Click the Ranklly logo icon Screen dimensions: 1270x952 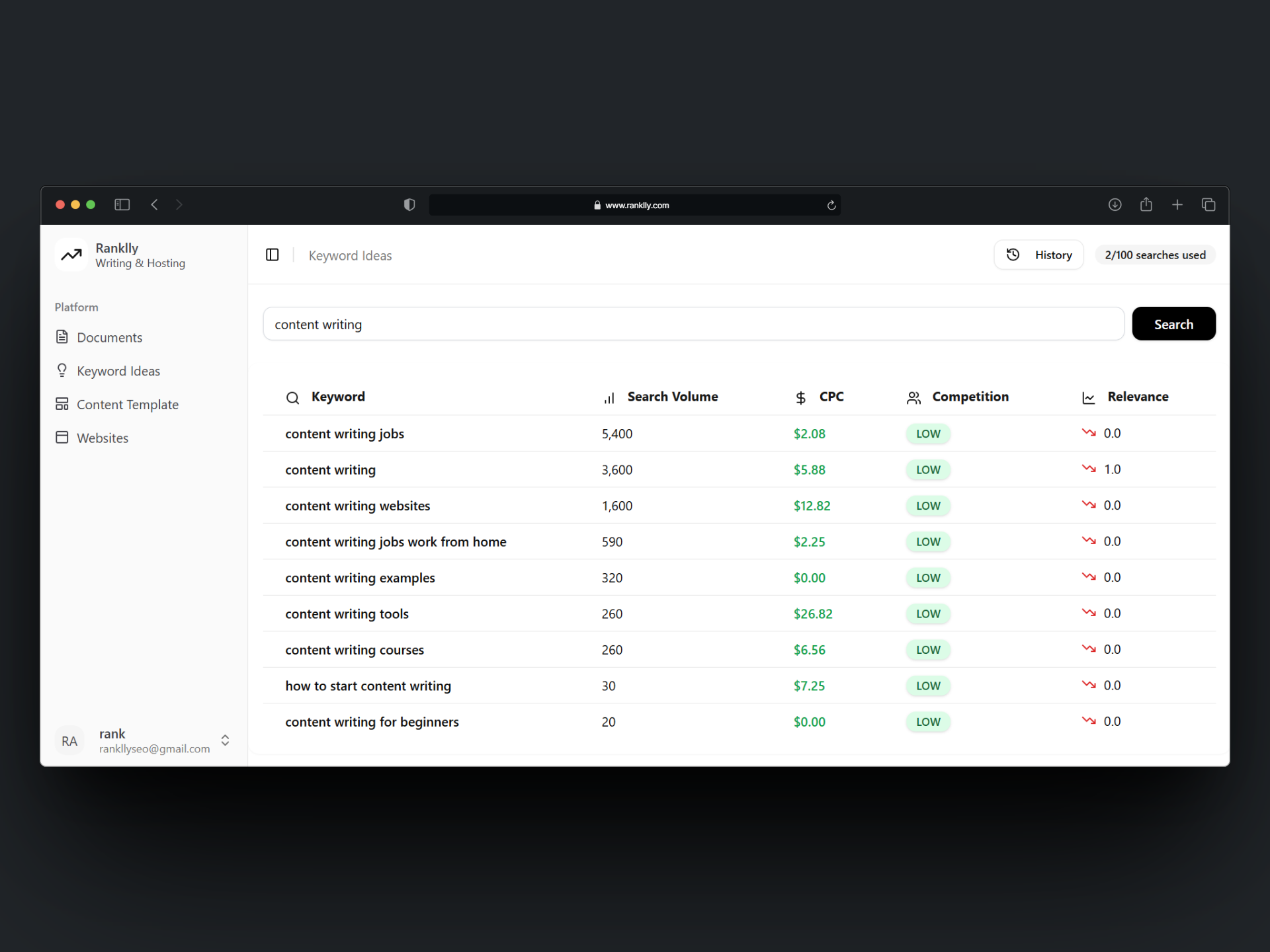[71, 255]
